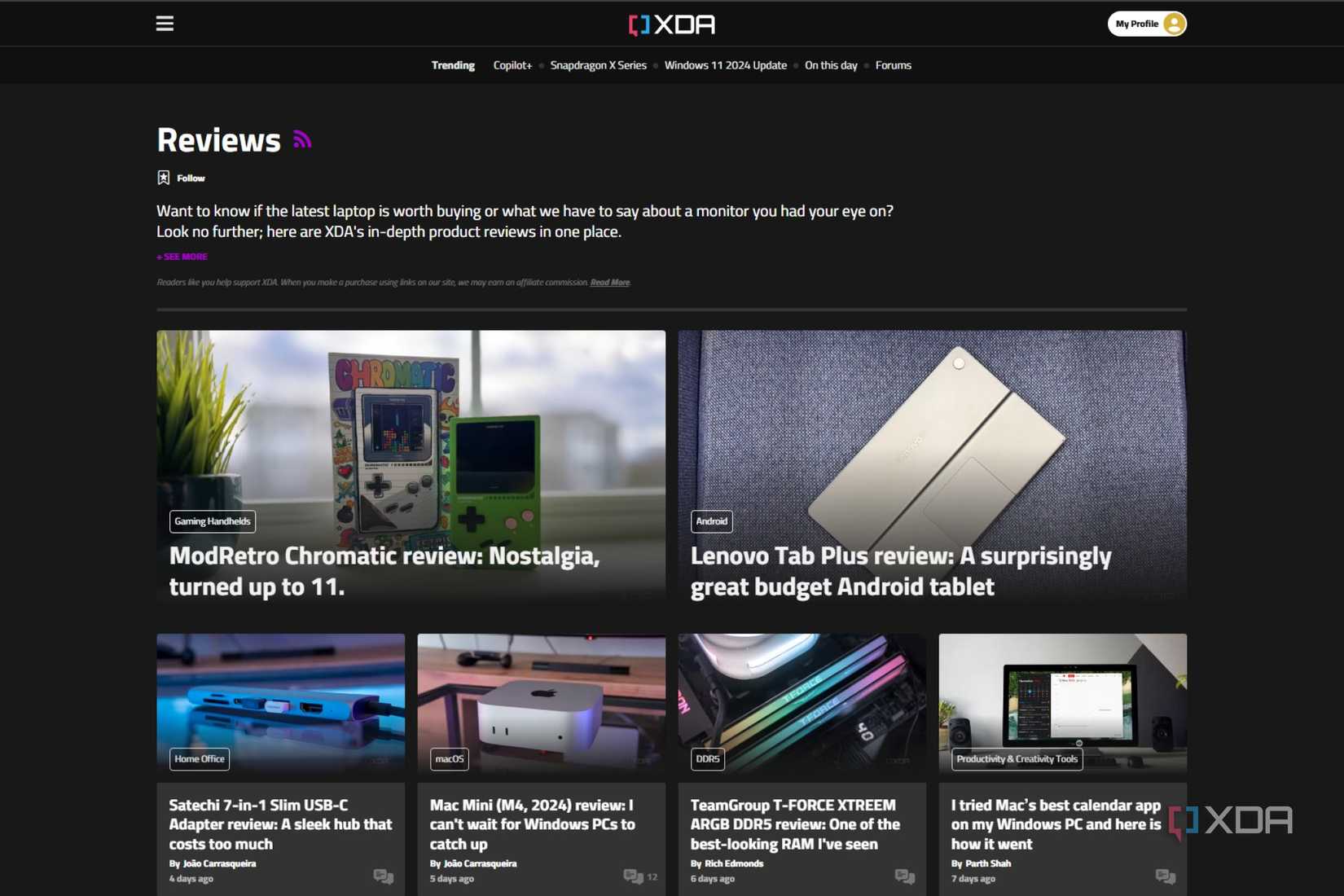
Task: View author Parth Shah profile
Action: coord(988,863)
